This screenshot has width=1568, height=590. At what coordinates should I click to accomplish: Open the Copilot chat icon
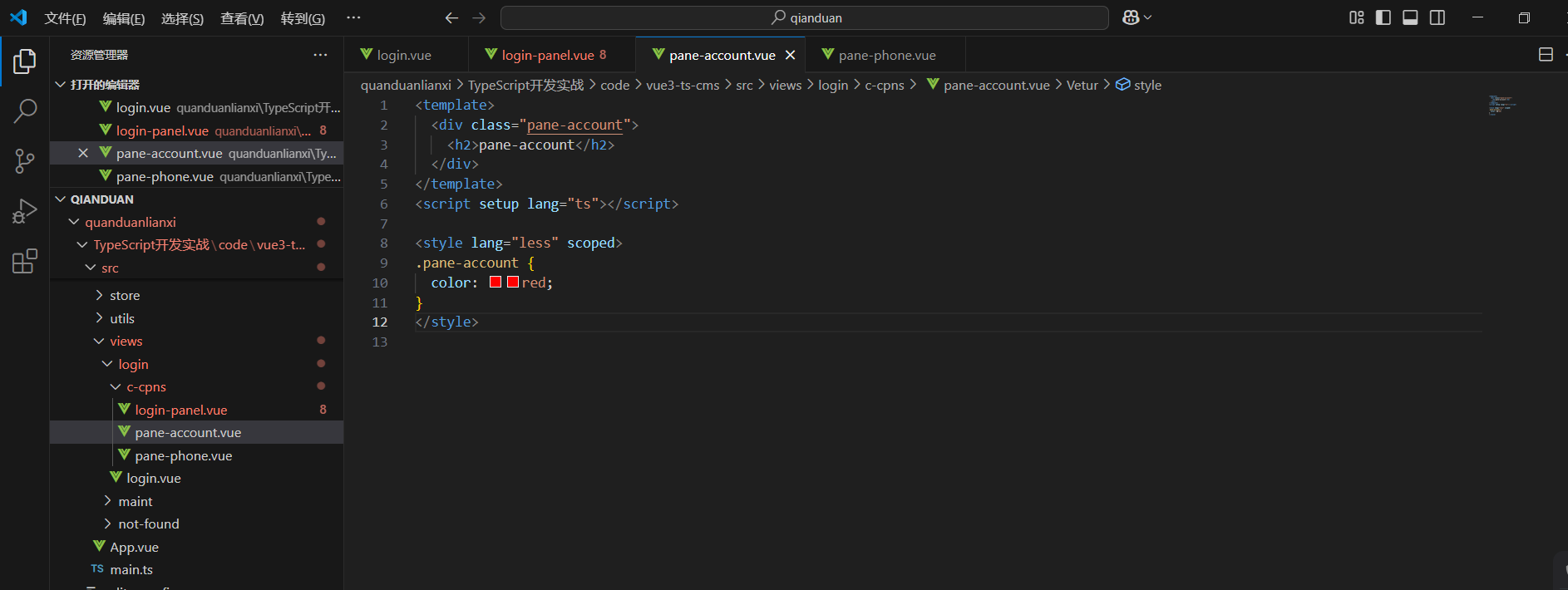pos(1131,17)
